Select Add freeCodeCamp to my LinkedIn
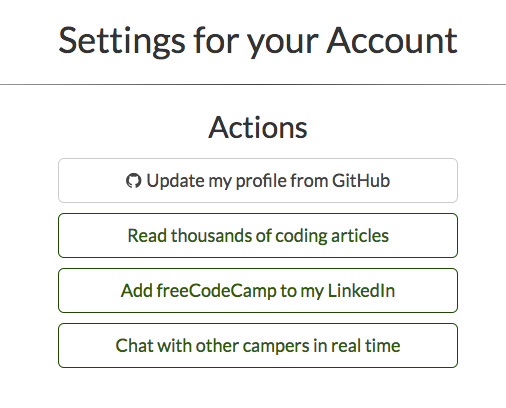The height and width of the screenshot is (408, 506). pyautogui.click(x=258, y=290)
